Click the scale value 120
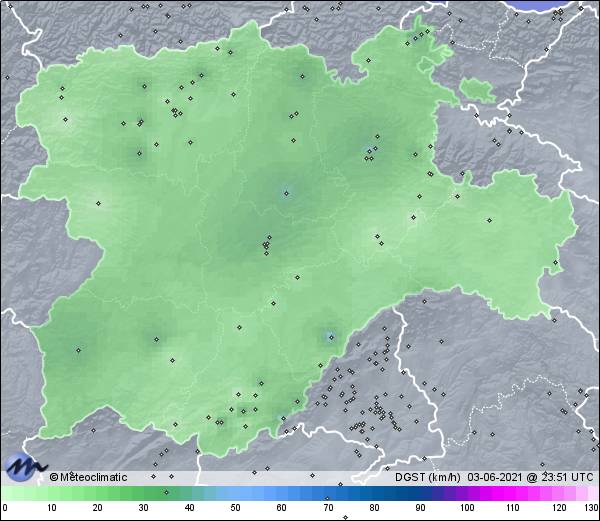The image size is (600, 521). tap(559, 508)
